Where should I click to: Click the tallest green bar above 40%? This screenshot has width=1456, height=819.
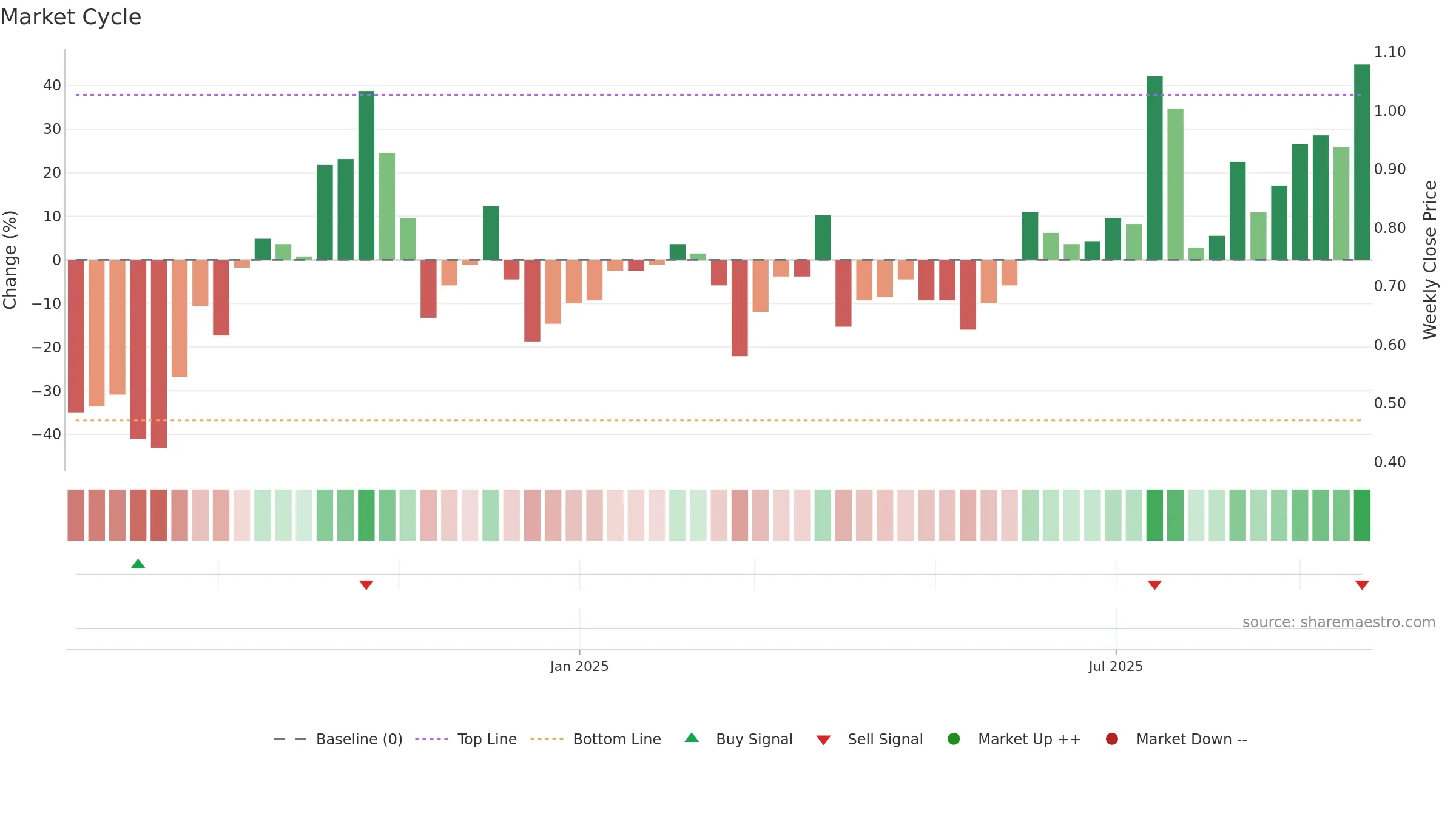tap(1362, 162)
